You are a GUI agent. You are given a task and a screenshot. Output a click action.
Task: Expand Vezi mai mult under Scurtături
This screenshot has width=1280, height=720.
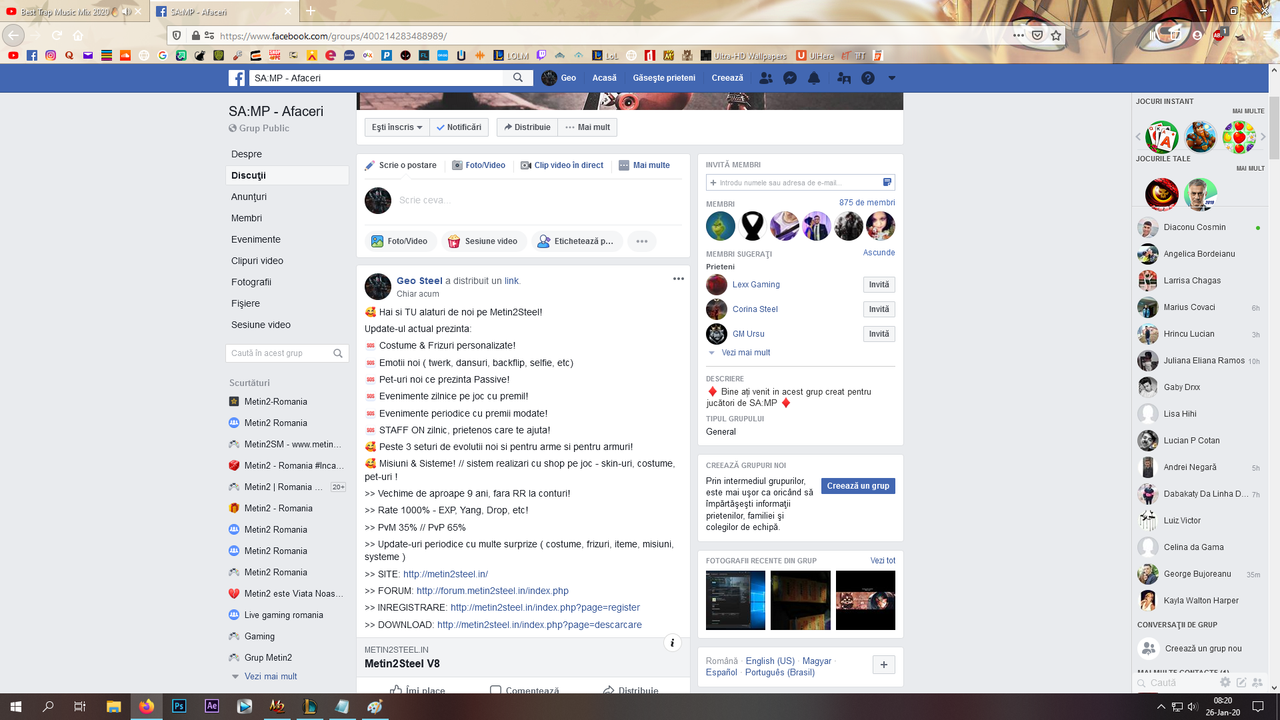tap(270, 676)
